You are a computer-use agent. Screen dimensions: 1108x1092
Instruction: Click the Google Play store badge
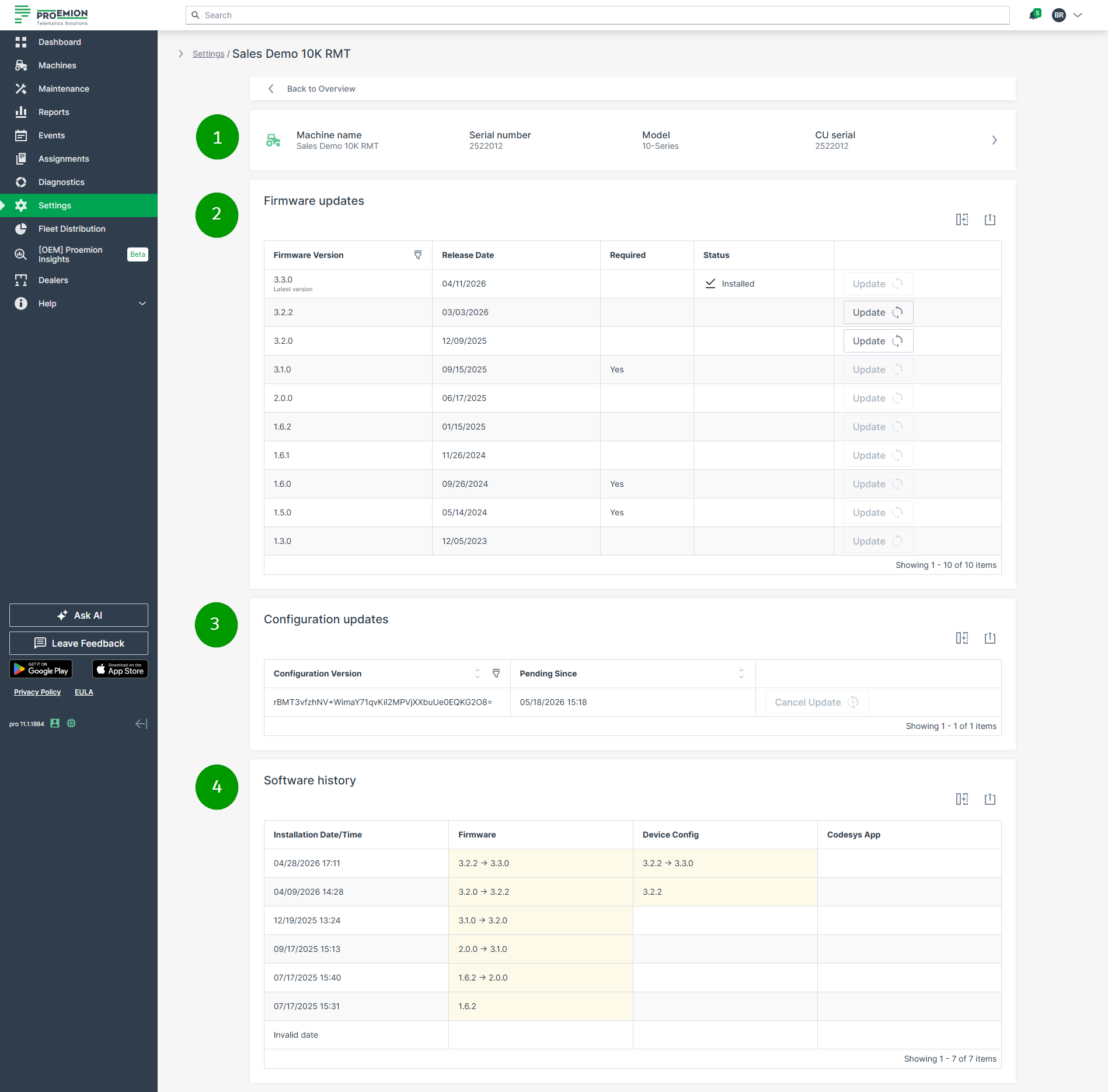point(41,669)
